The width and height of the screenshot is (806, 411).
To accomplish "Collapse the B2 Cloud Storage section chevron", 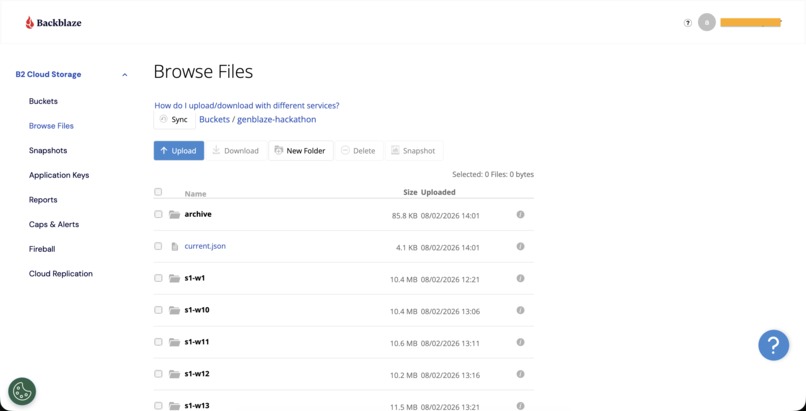I will pos(124,75).
